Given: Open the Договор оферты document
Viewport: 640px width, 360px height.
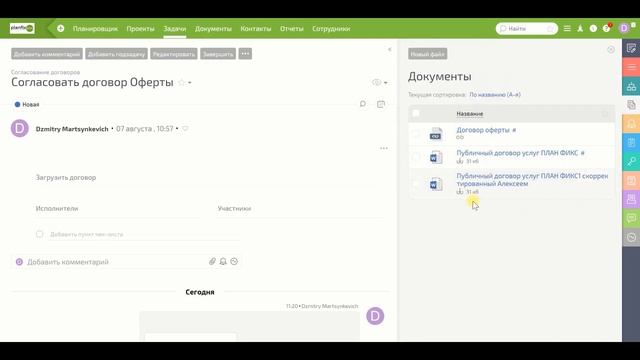Looking at the screenshot, I should click(x=483, y=130).
